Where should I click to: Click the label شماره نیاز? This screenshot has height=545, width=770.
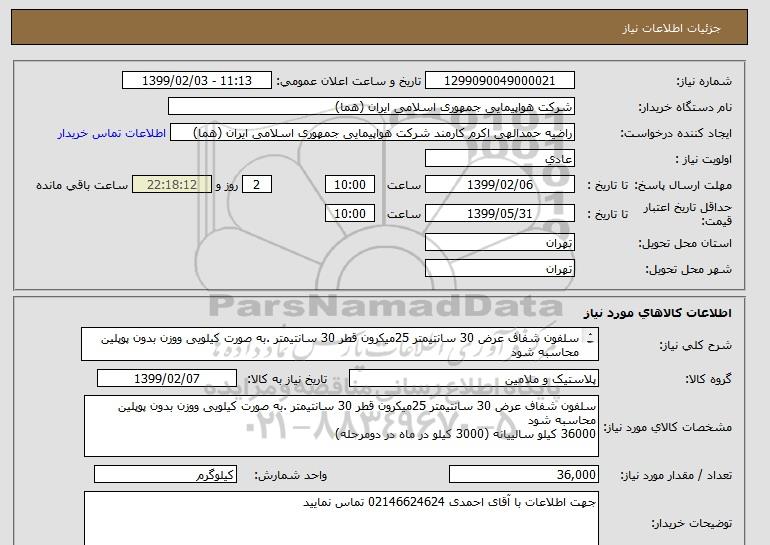(x=704, y=81)
